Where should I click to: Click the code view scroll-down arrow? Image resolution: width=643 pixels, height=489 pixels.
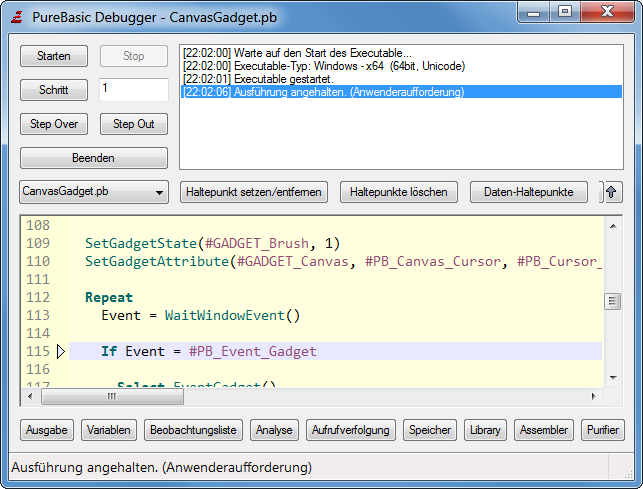point(613,377)
